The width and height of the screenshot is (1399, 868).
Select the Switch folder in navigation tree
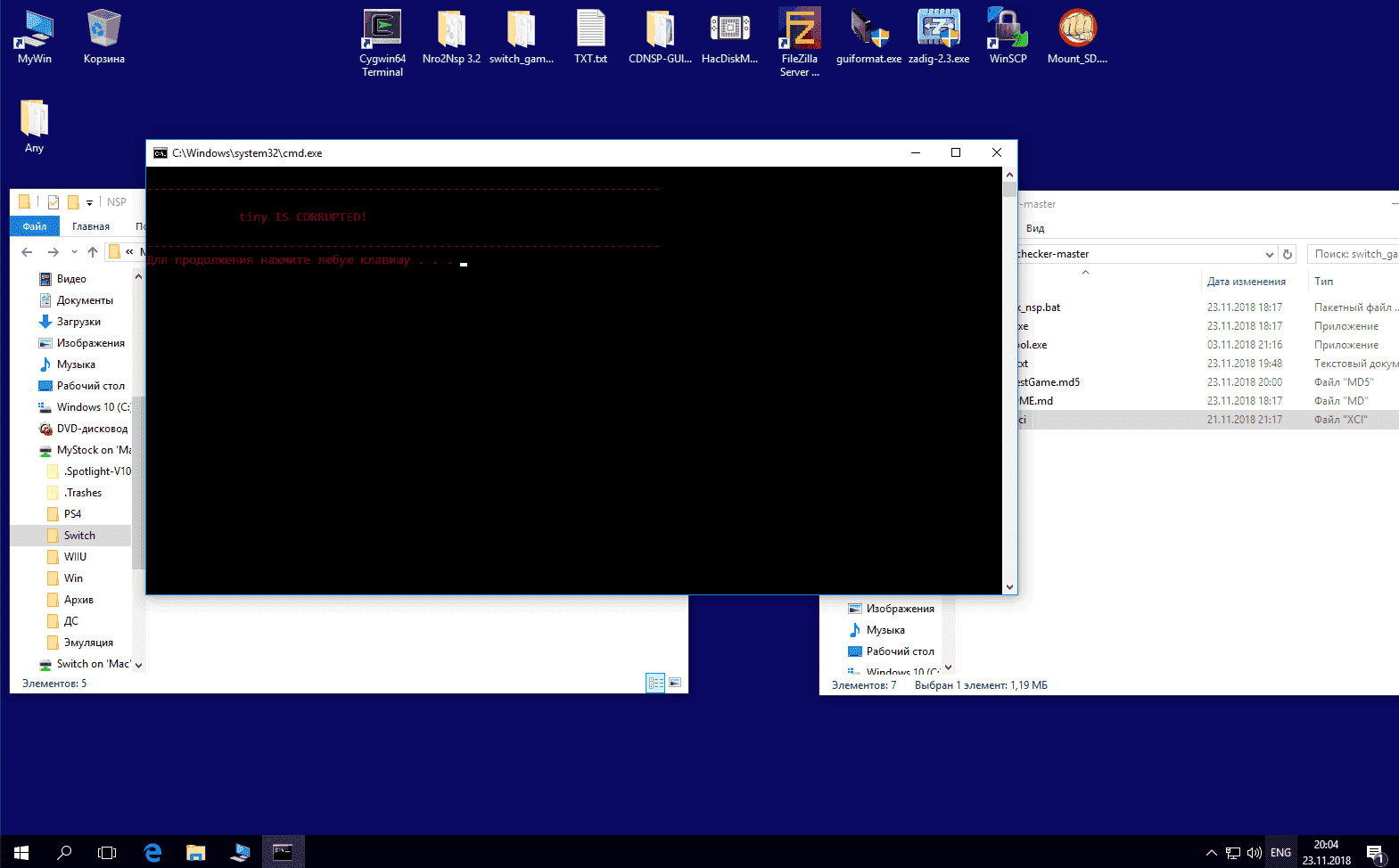(79, 536)
